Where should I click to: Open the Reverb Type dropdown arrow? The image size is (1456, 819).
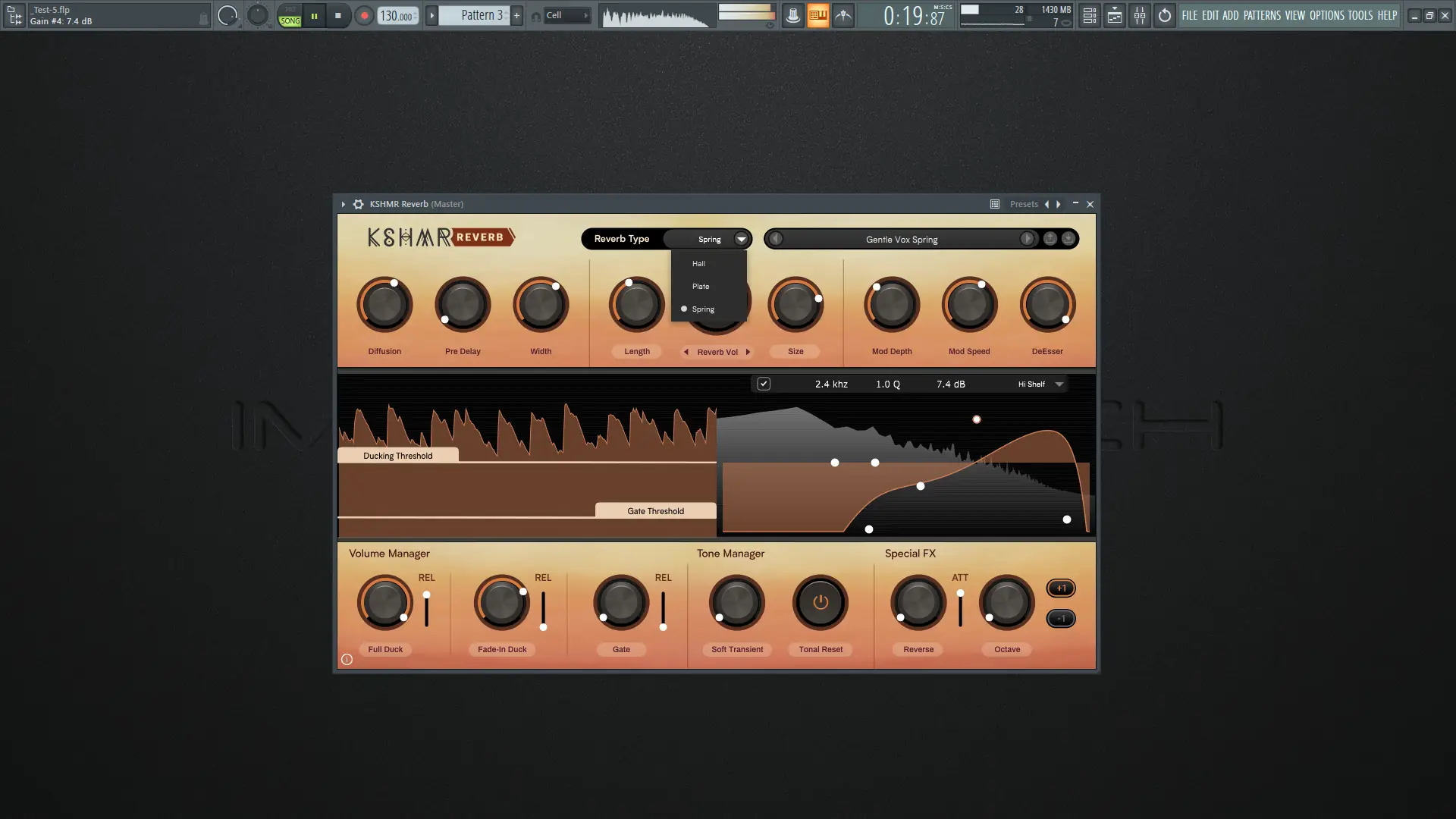click(x=741, y=239)
